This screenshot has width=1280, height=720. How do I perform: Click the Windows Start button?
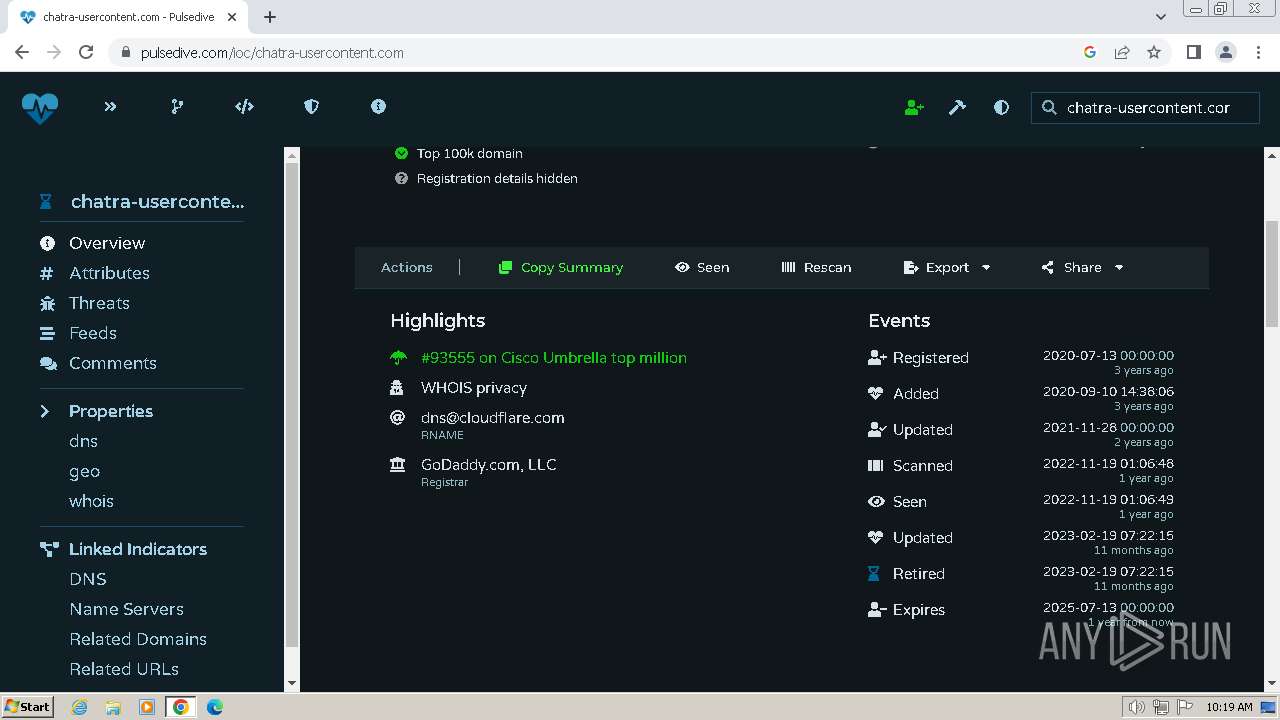[28, 706]
